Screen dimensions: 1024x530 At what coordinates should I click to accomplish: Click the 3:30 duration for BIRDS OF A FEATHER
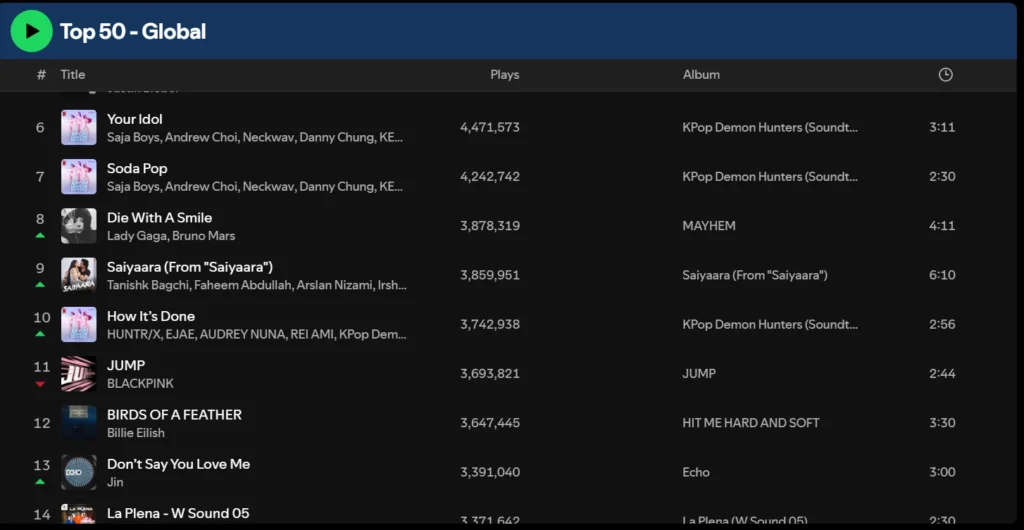pos(942,423)
